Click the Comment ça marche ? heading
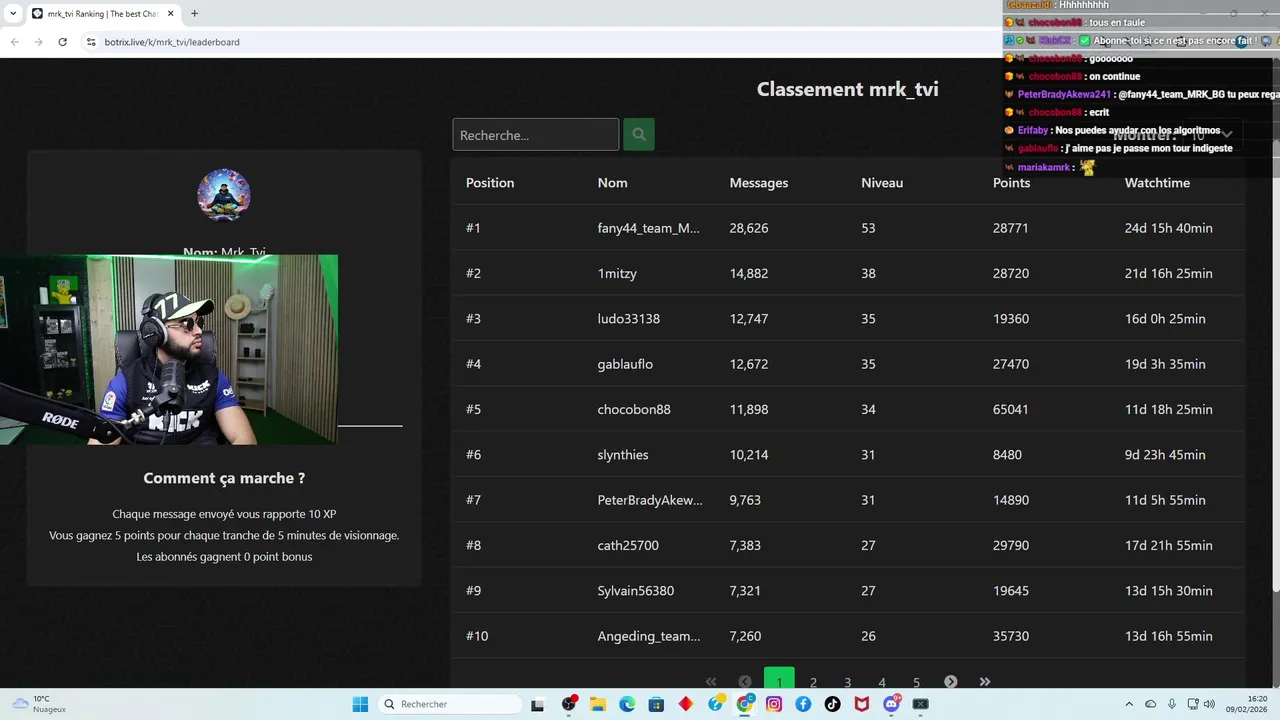The width and height of the screenshot is (1280, 720). (224, 478)
